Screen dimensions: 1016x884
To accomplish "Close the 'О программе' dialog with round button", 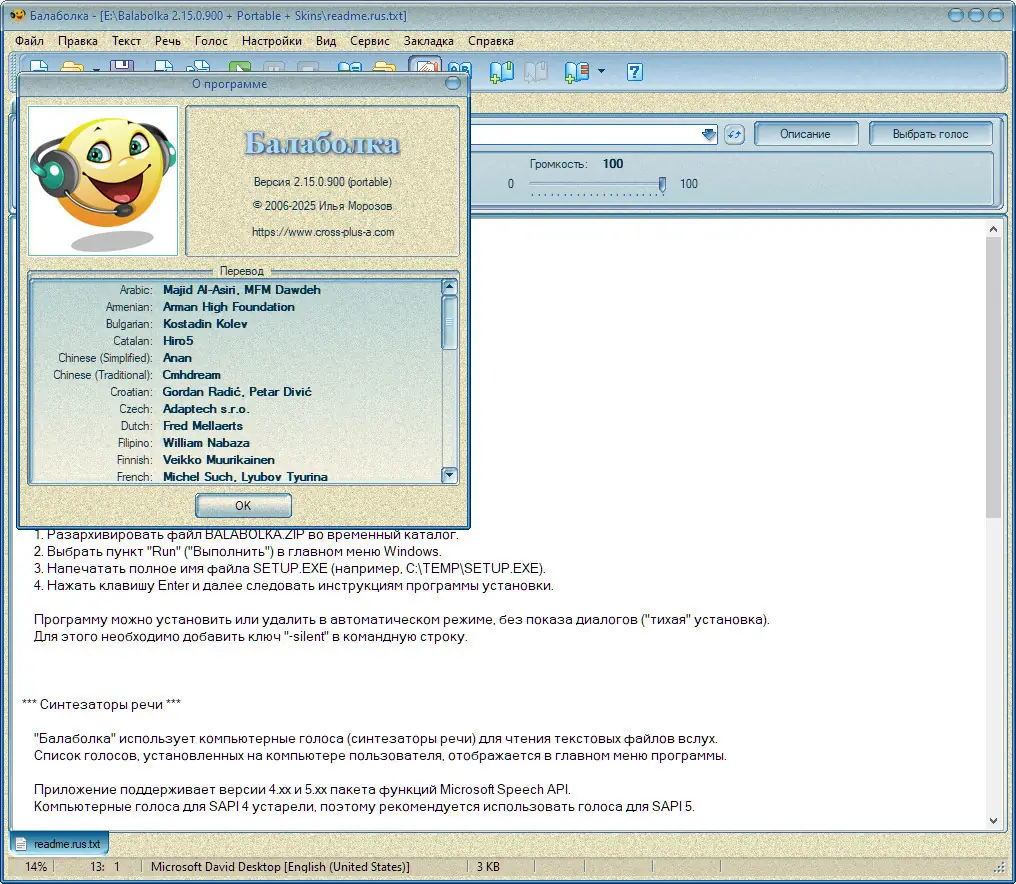I will tap(453, 83).
